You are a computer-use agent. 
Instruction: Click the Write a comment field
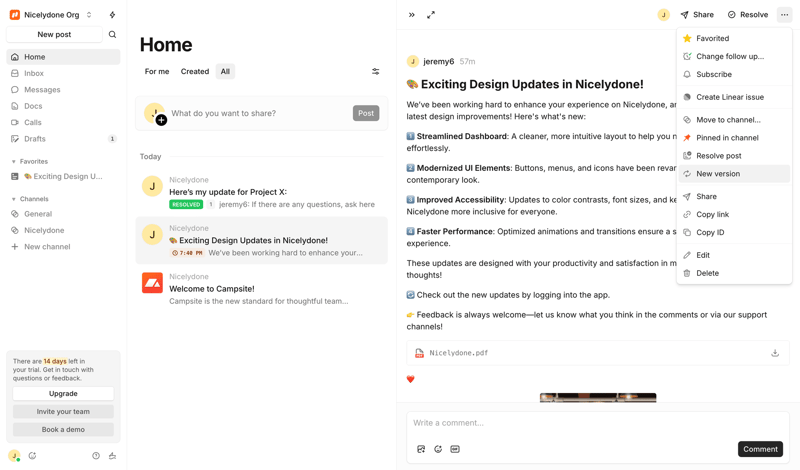[x=598, y=423]
